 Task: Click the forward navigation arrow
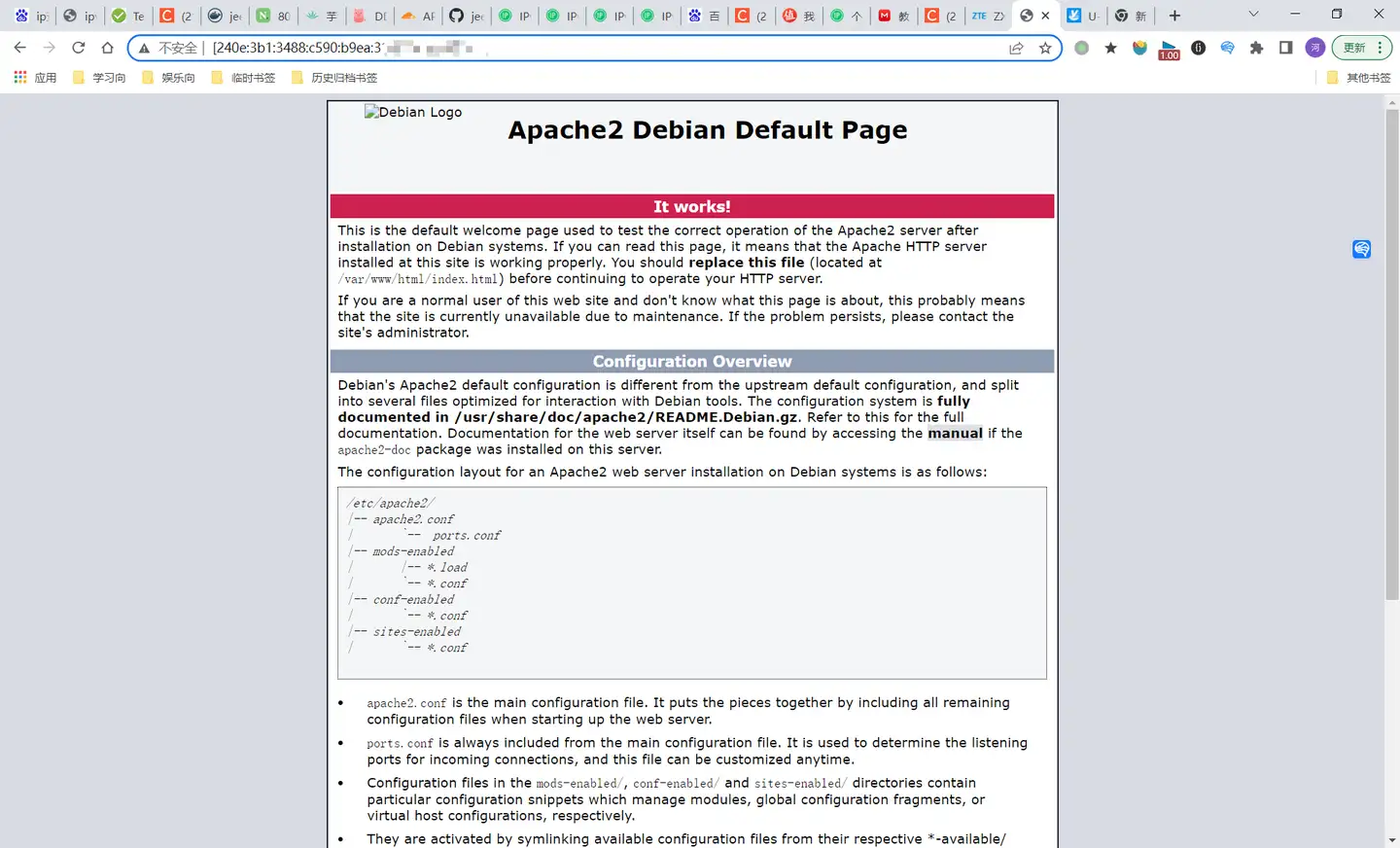(x=50, y=48)
